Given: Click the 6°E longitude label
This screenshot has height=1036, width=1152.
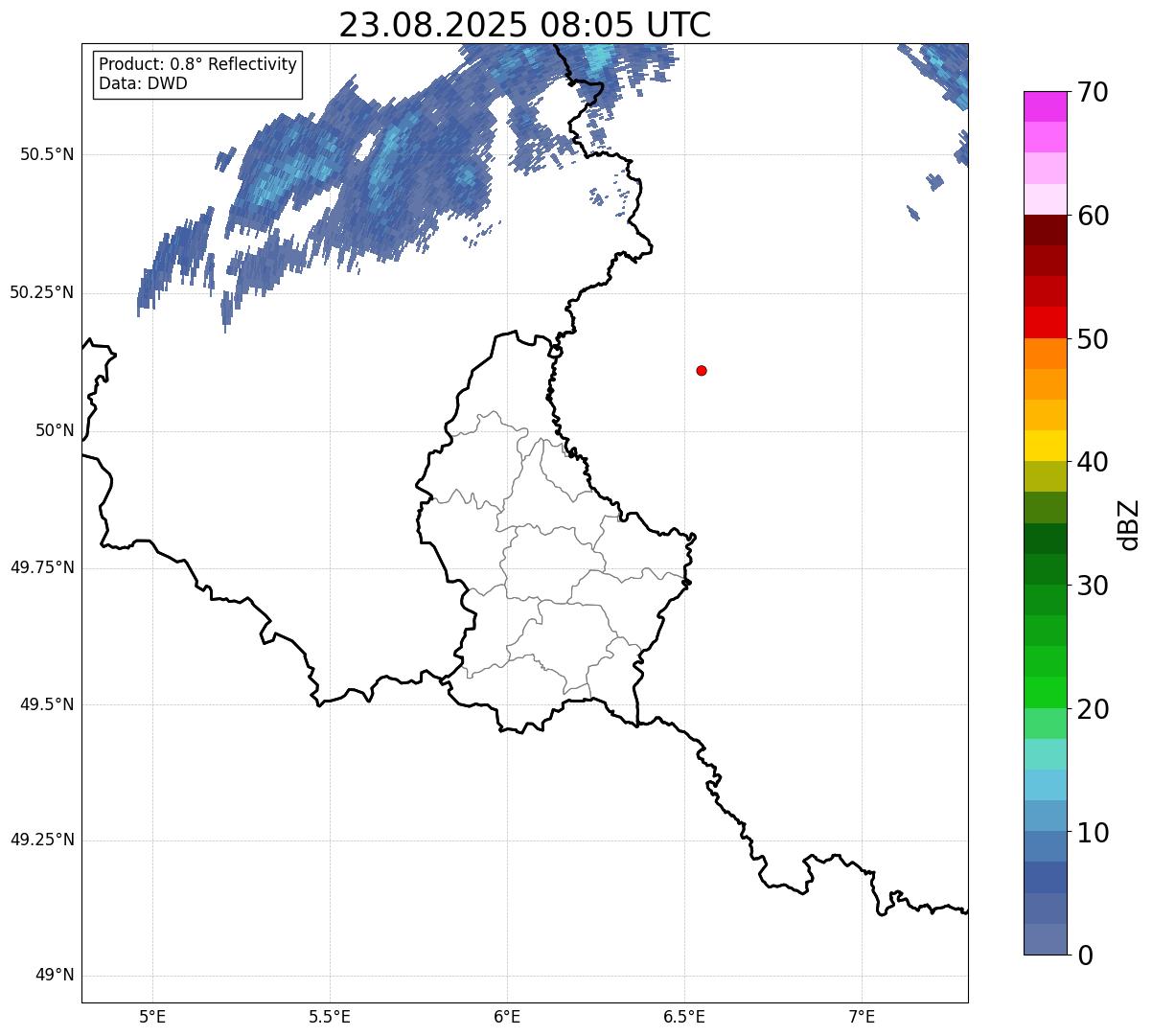Looking at the screenshot, I should coord(507,1017).
